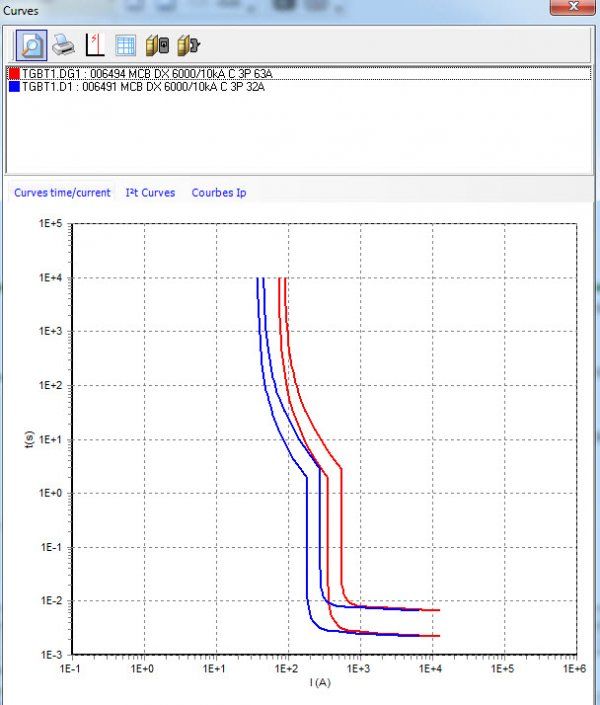
Task: Close the Curves window
Action: 574,7
